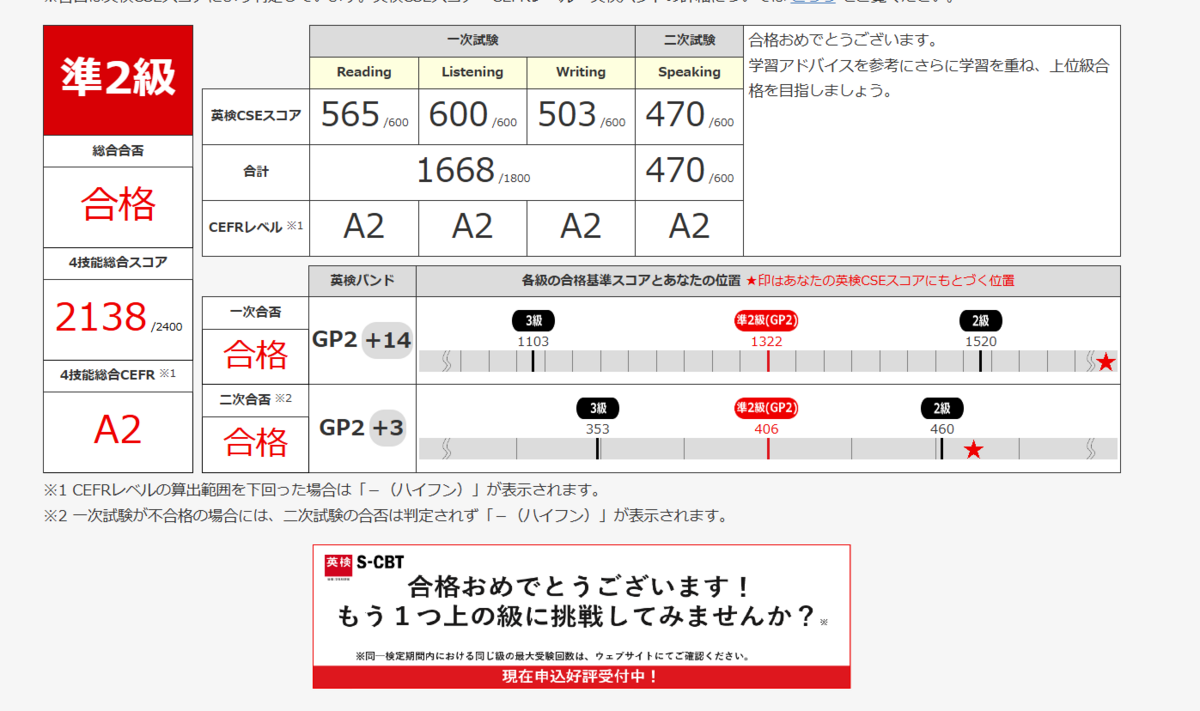This screenshot has width=1200, height=711.
Task: Select the 準2級(GP2) badge above score 1322
Action: tap(767, 321)
